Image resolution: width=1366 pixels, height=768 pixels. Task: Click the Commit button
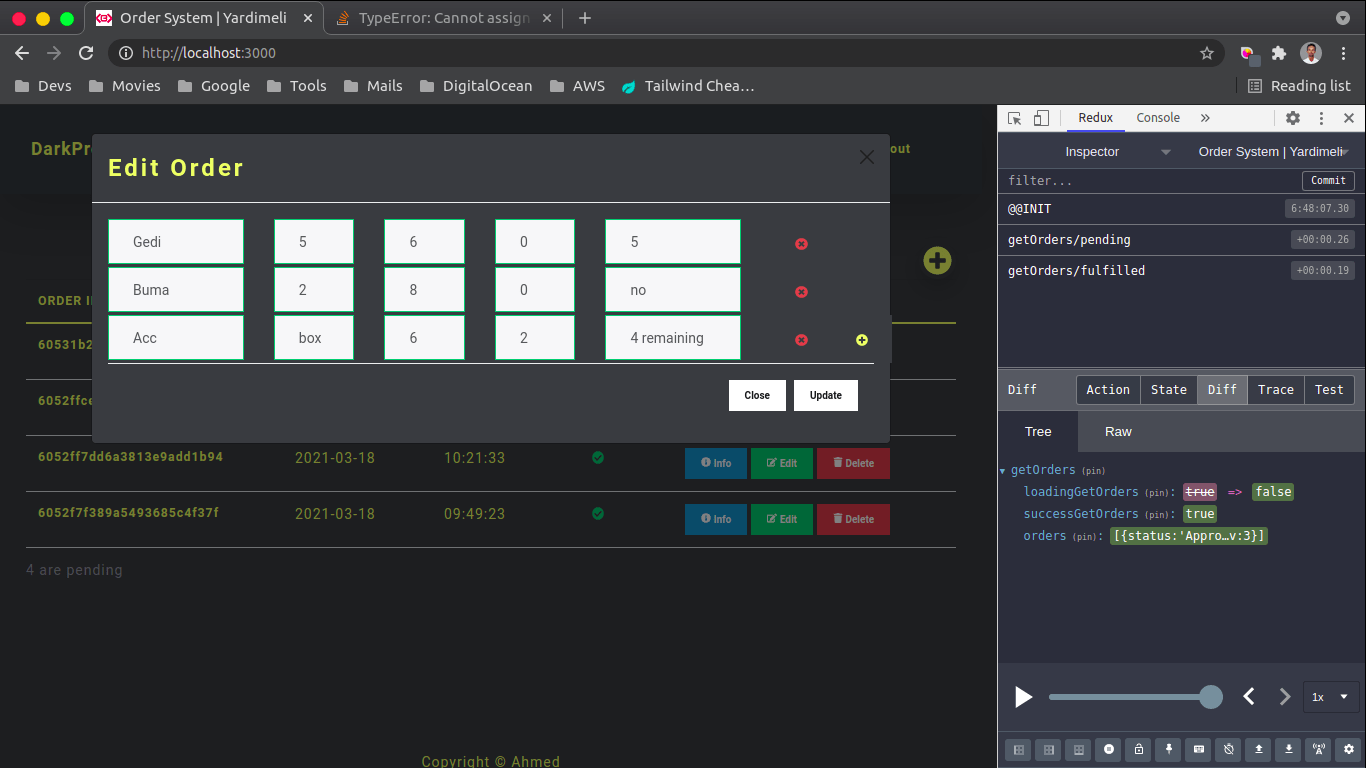pyautogui.click(x=1328, y=181)
